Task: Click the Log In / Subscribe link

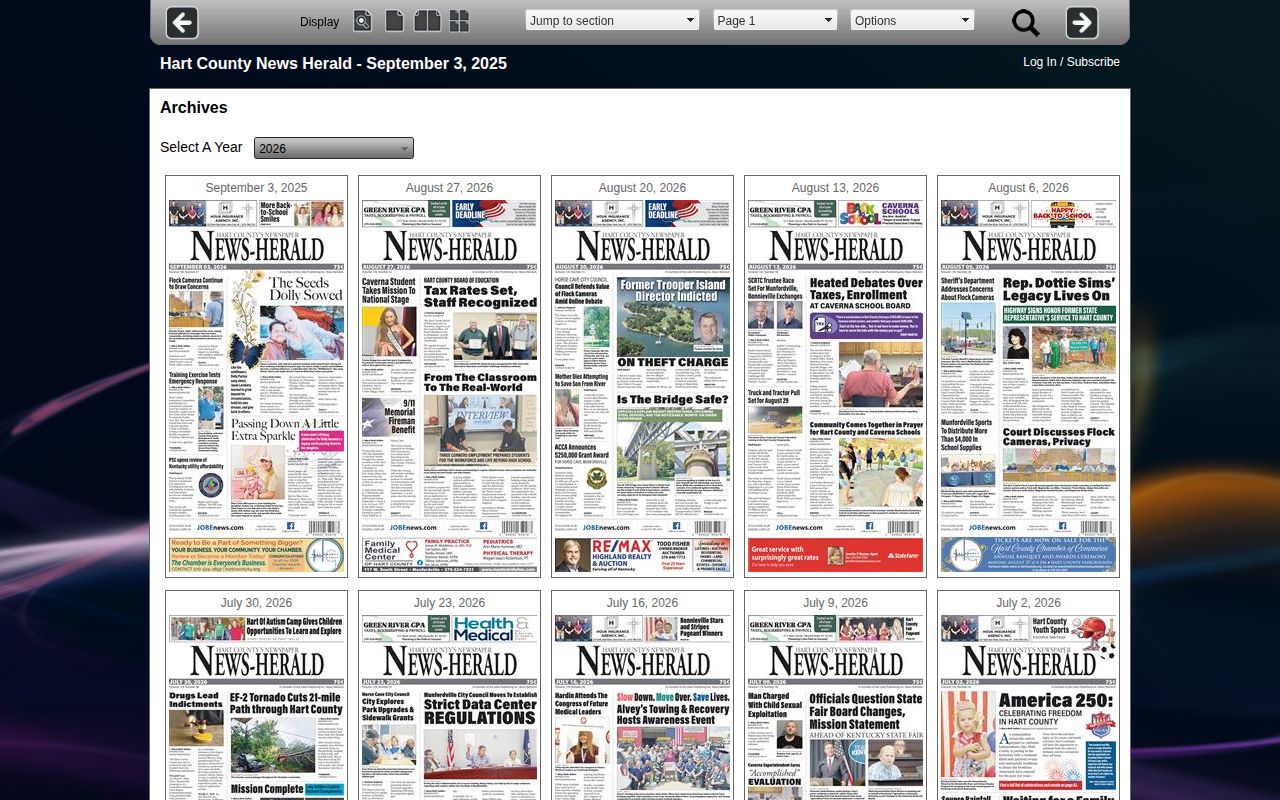Action: 1071,62
